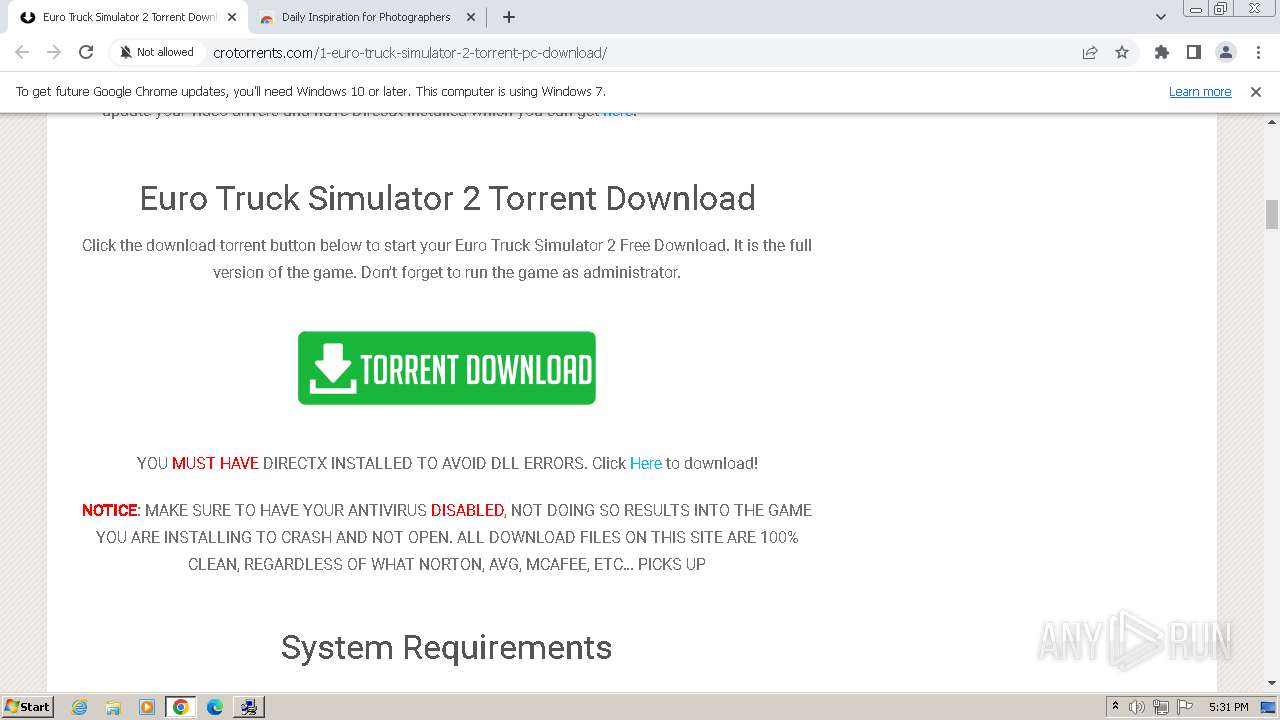Viewport: 1280px width, 720px height.
Task: Reload the current page
Action: click(x=86, y=52)
